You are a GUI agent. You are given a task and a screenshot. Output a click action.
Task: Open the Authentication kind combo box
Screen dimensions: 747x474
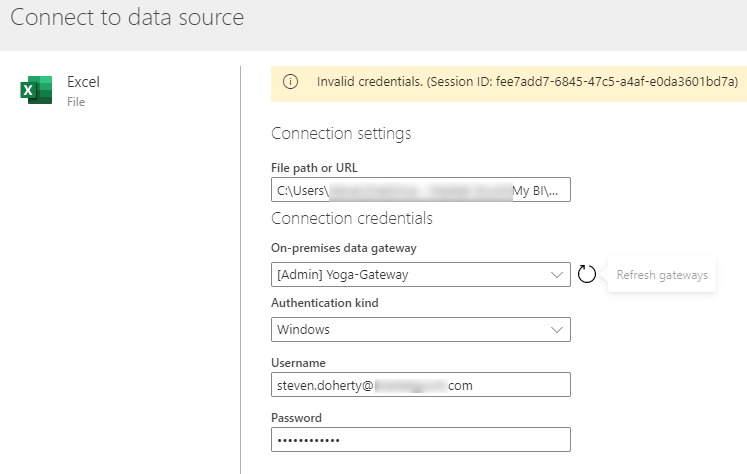(x=421, y=330)
